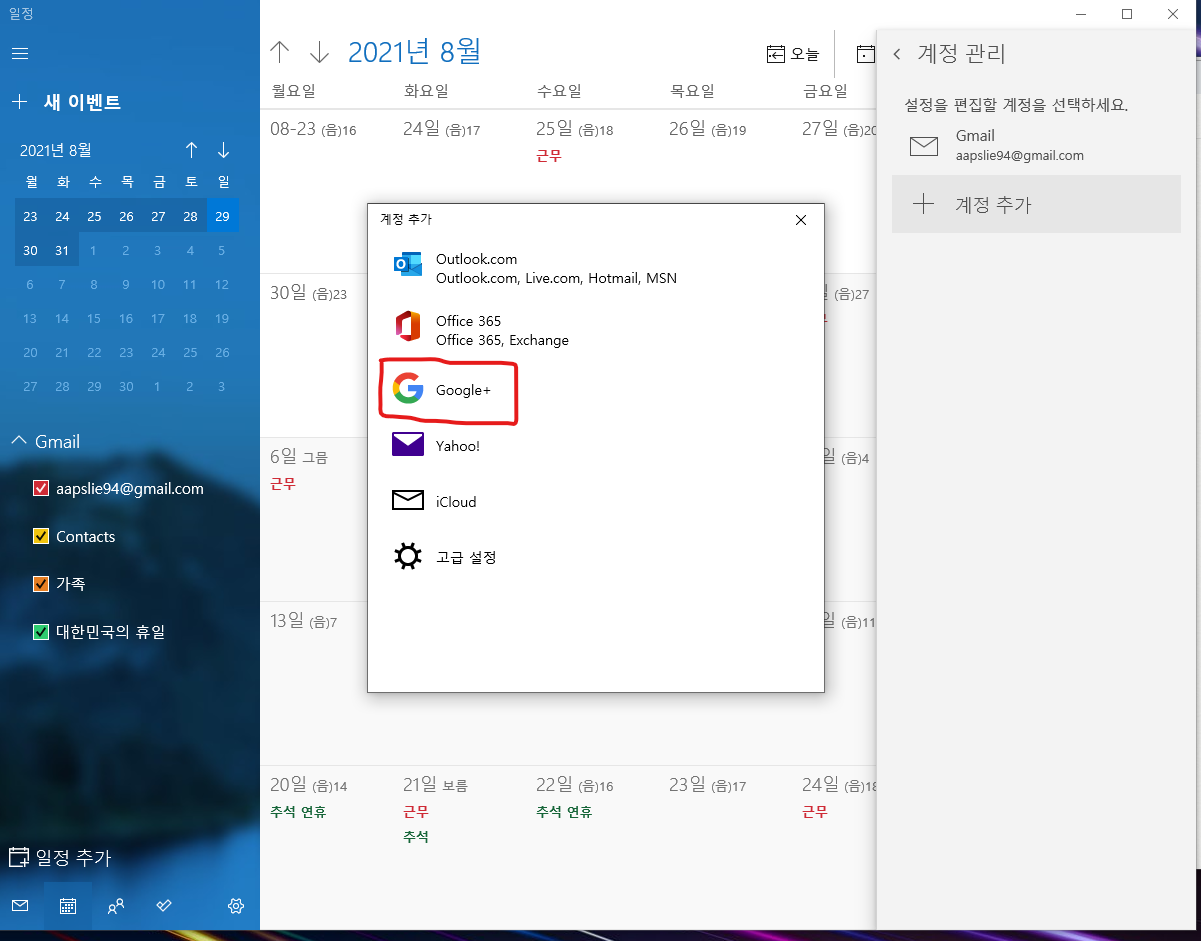Image resolution: width=1201 pixels, height=941 pixels.
Task: Choose the iCloud account option
Action: point(596,502)
